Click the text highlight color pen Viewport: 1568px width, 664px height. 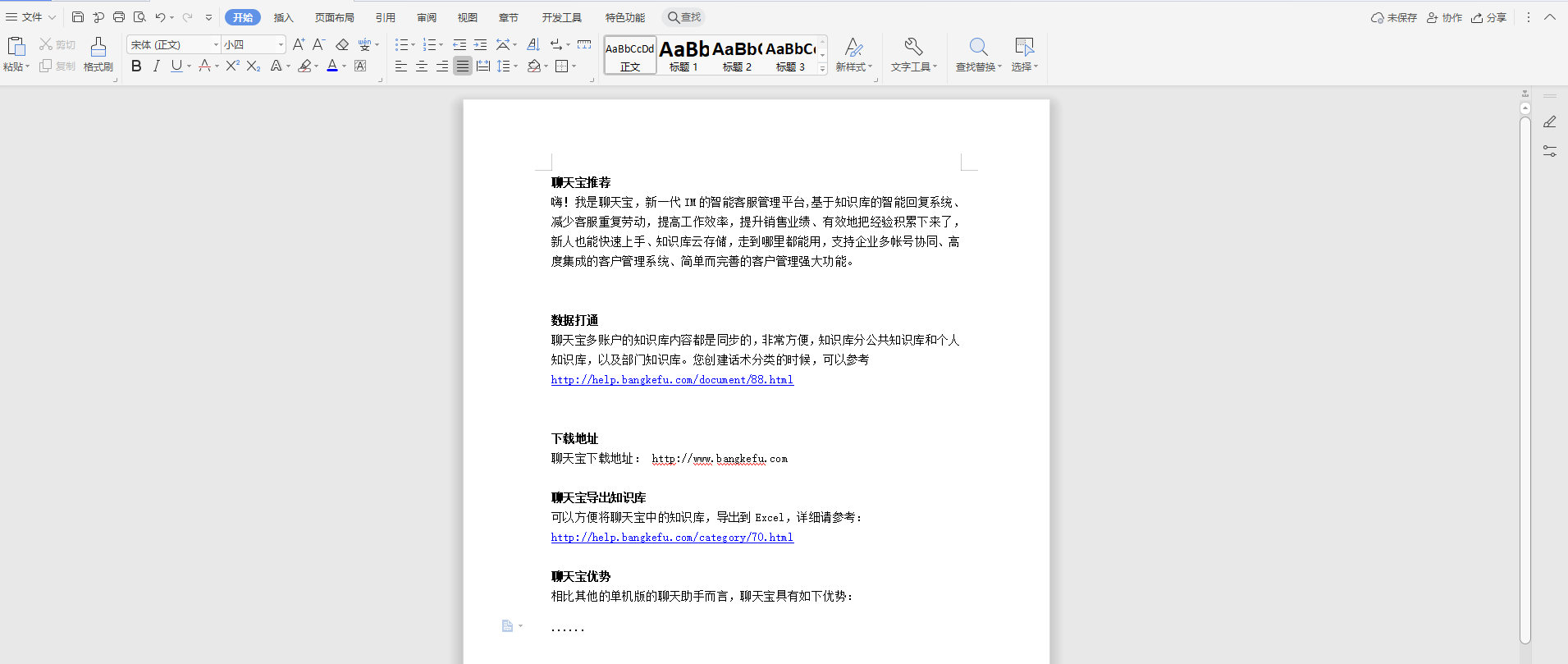click(304, 66)
